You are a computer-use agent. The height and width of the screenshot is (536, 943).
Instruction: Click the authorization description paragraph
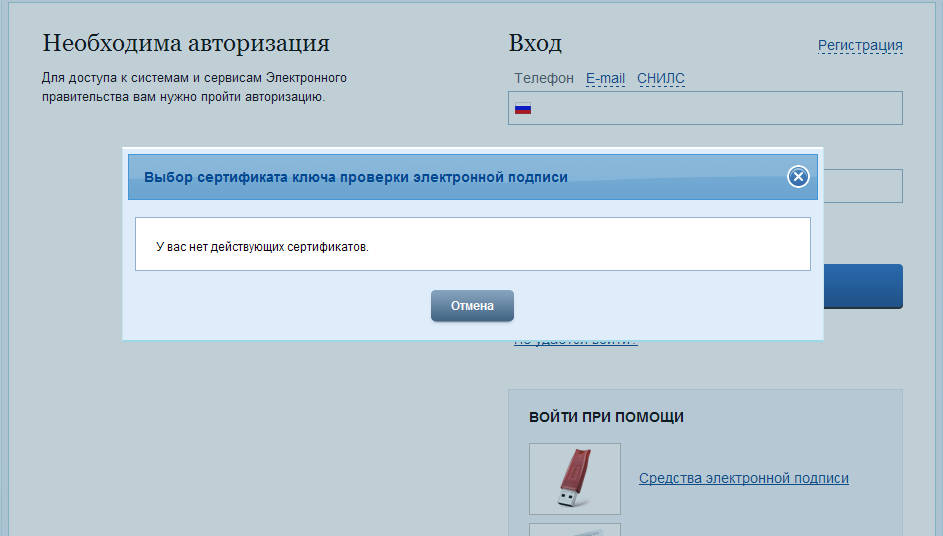(193, 87)
